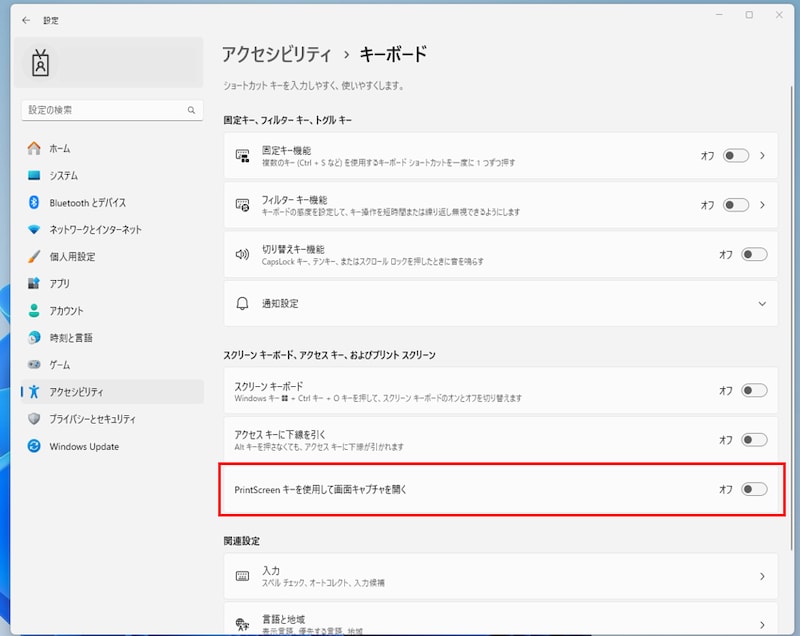The height and width of the screenshot is (636, 800).
Task: Turn on フィルターキー機能 switch
Action: point(737,205)
